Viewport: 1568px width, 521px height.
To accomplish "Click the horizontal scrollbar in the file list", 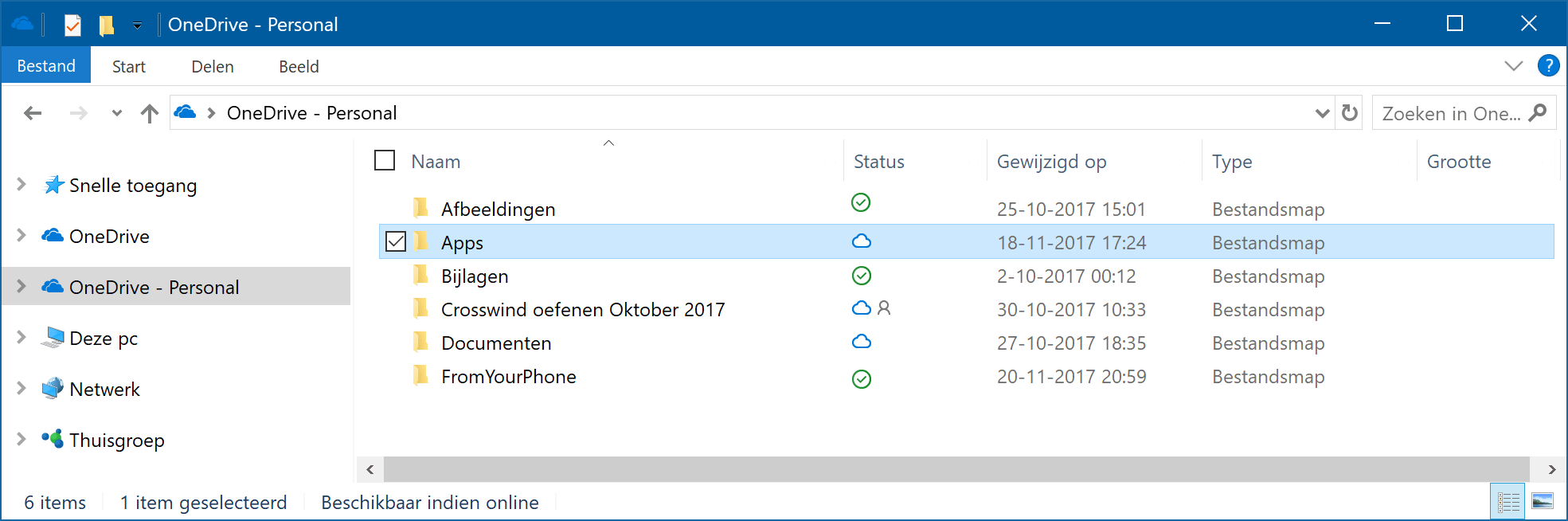I will pyautogui.click(x=956, y=469).
